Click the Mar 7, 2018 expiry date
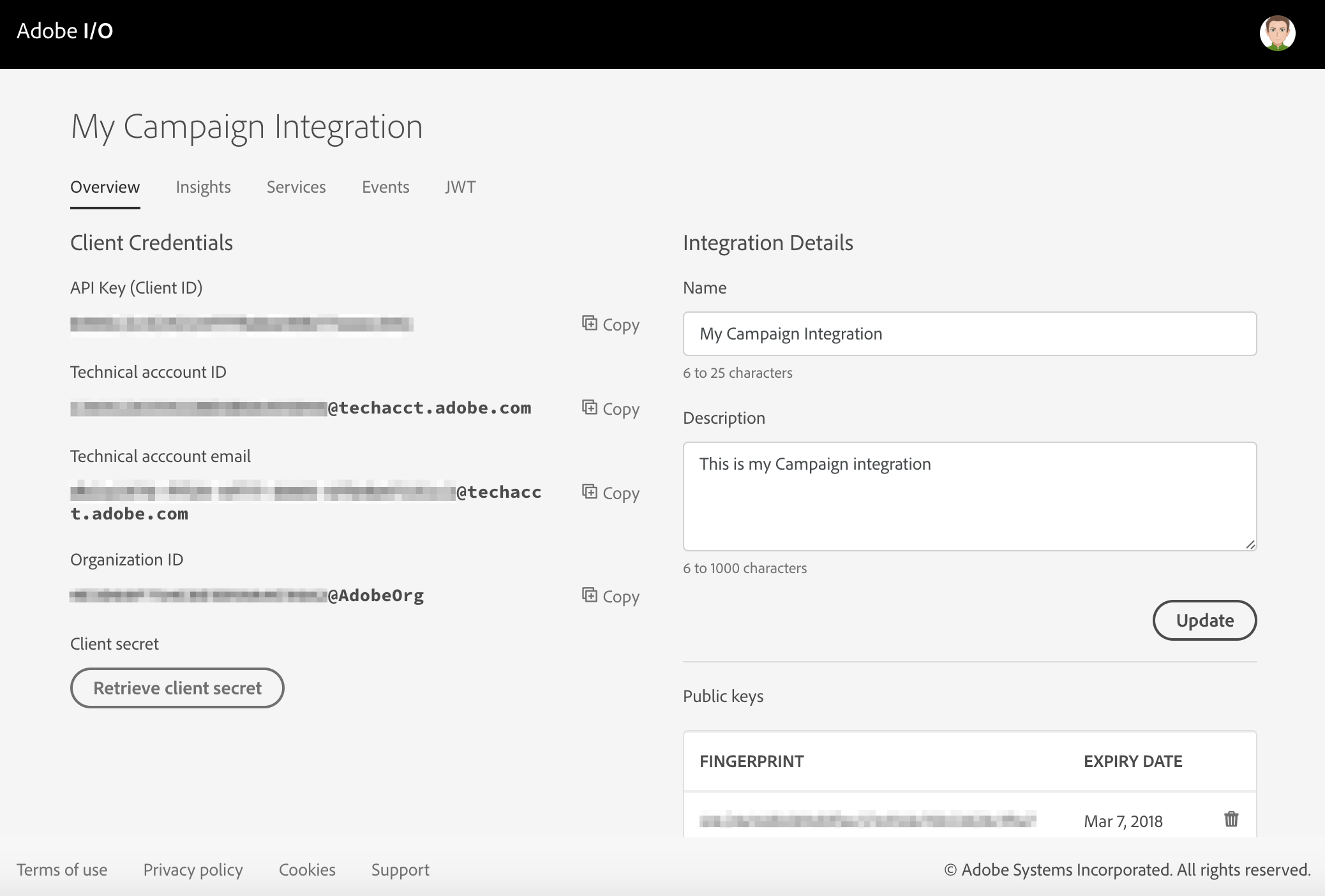The image size is (1325, 896). tap(1123, 821)
